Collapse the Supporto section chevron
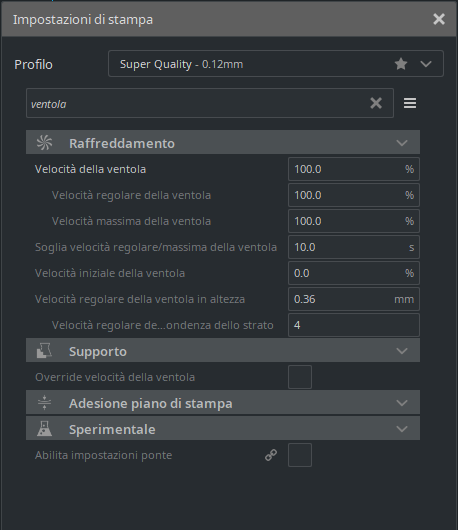Image resolution: width=458 pixels, height=530 pixels. point(402,351)
